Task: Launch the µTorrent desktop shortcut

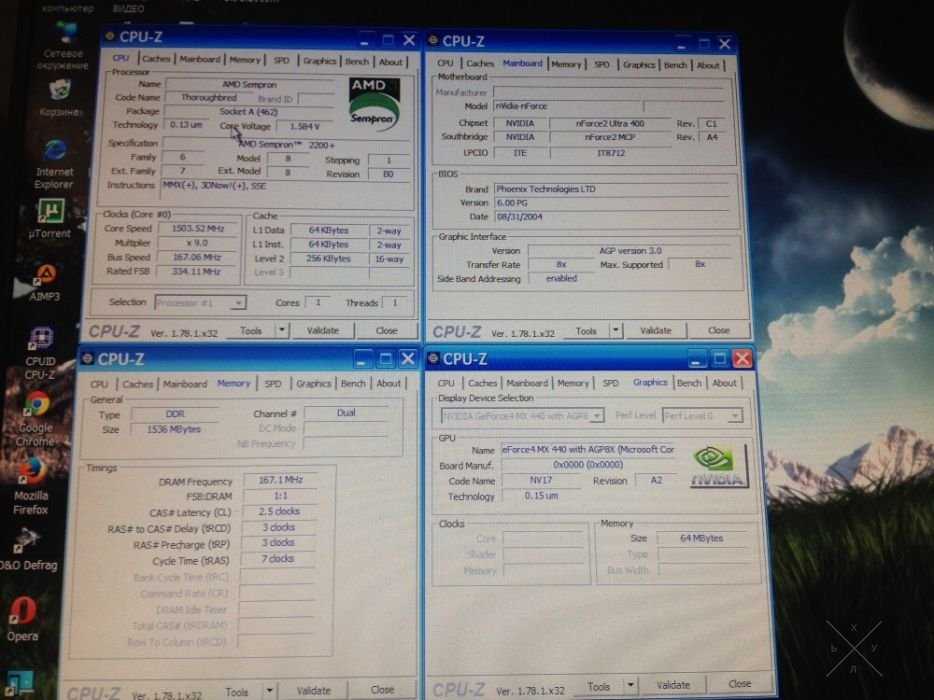Action: [50, 219]
